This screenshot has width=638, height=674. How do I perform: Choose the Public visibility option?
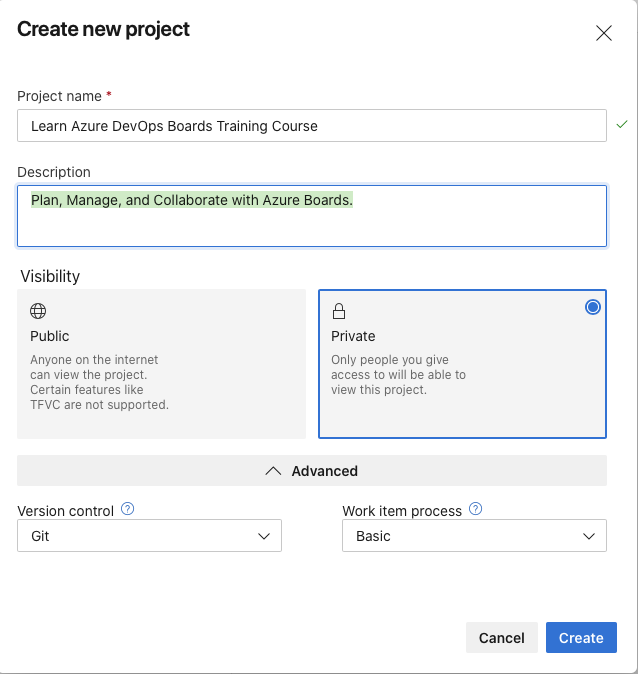click(x=161, y=364)
